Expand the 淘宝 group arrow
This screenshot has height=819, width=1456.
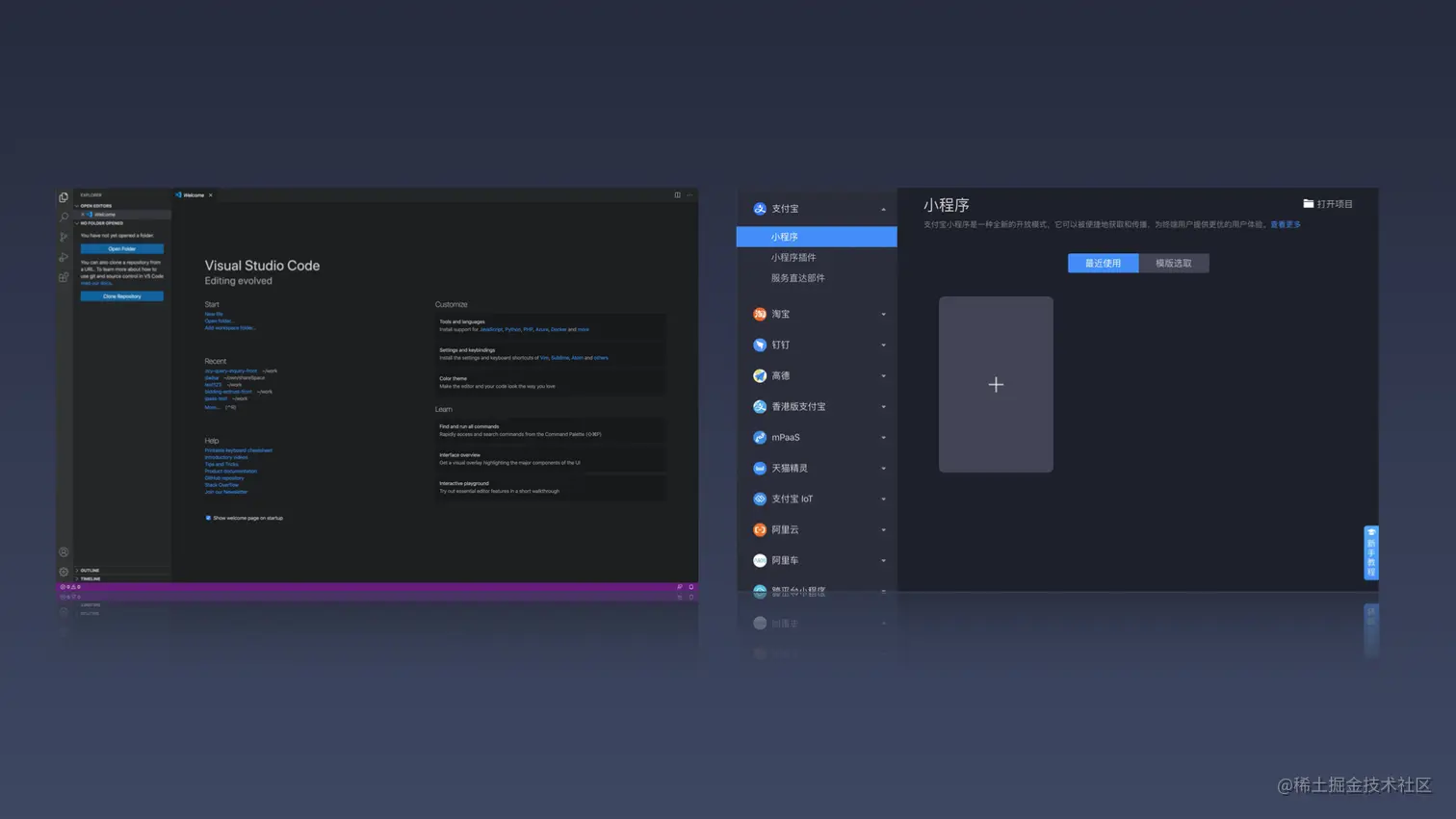[883, 314]
